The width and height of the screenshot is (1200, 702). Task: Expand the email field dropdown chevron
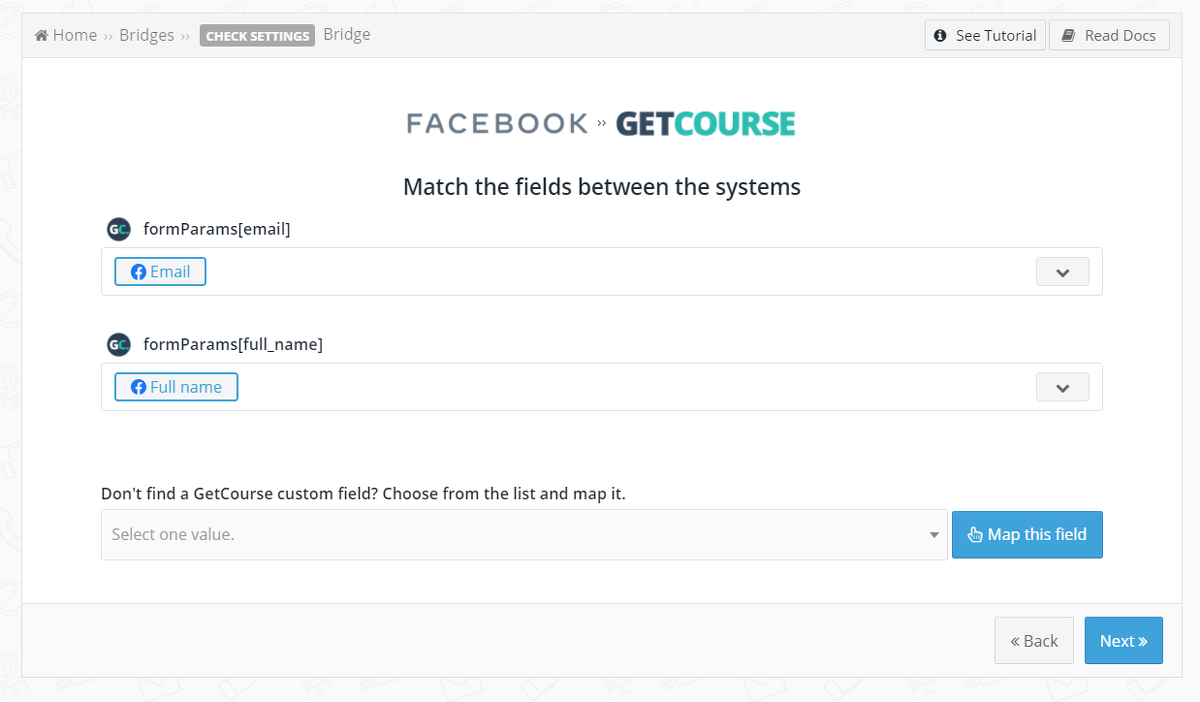(x=1062, y=272)
